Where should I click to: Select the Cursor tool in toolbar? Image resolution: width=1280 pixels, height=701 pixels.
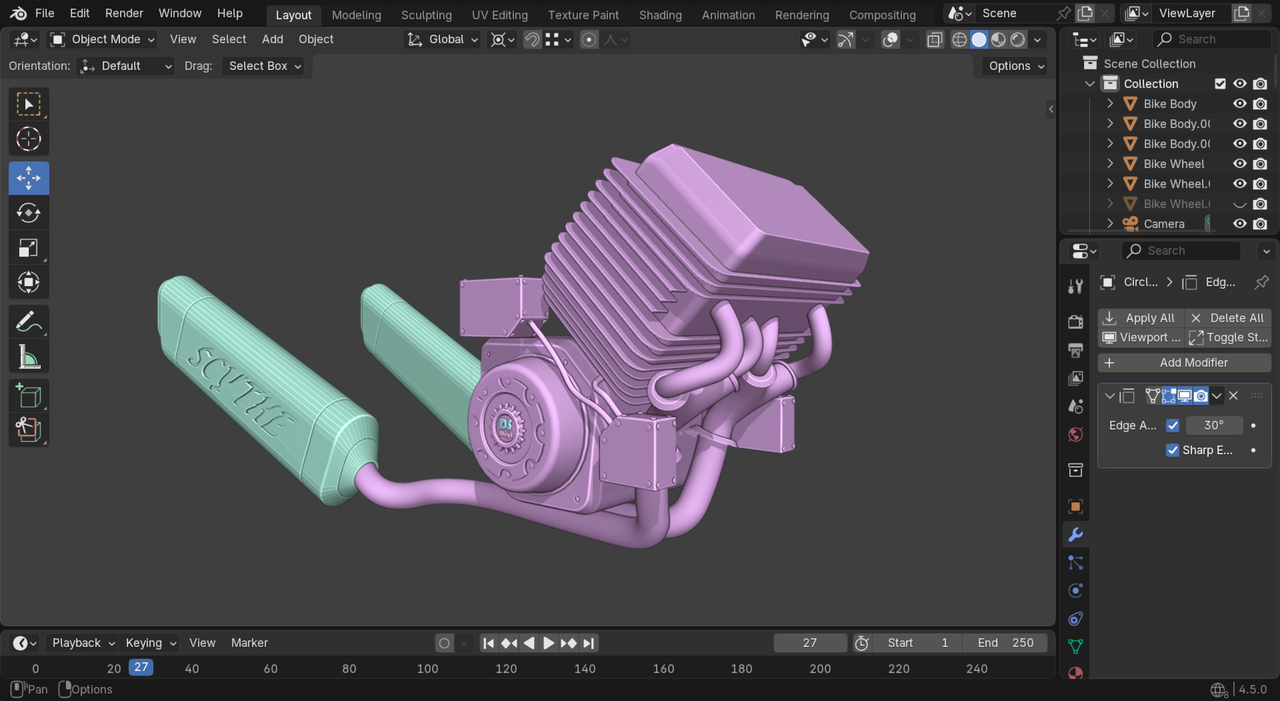click(x=28, y=140)
